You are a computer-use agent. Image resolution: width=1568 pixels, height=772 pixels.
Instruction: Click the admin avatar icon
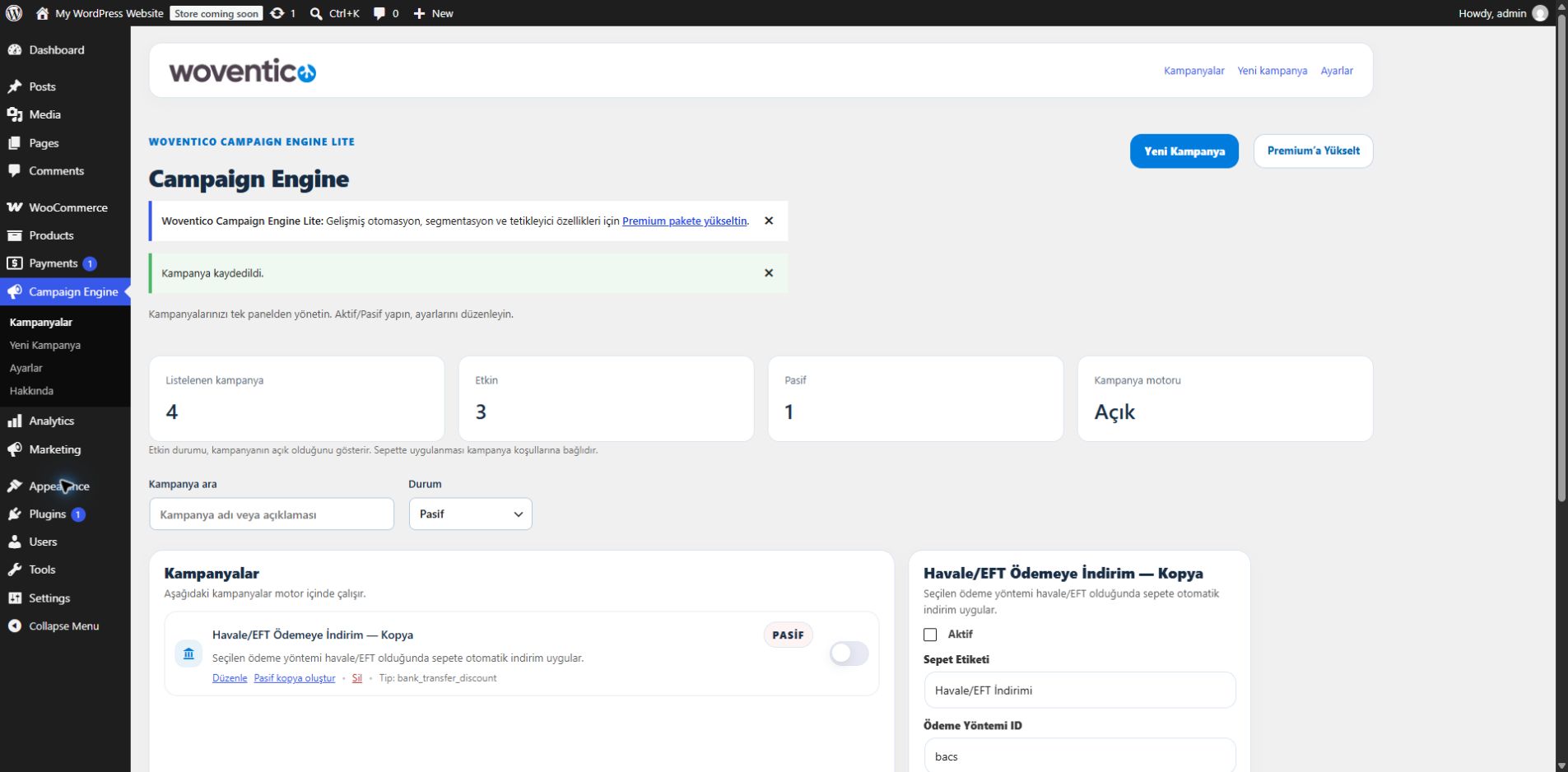click(1540, 13)
